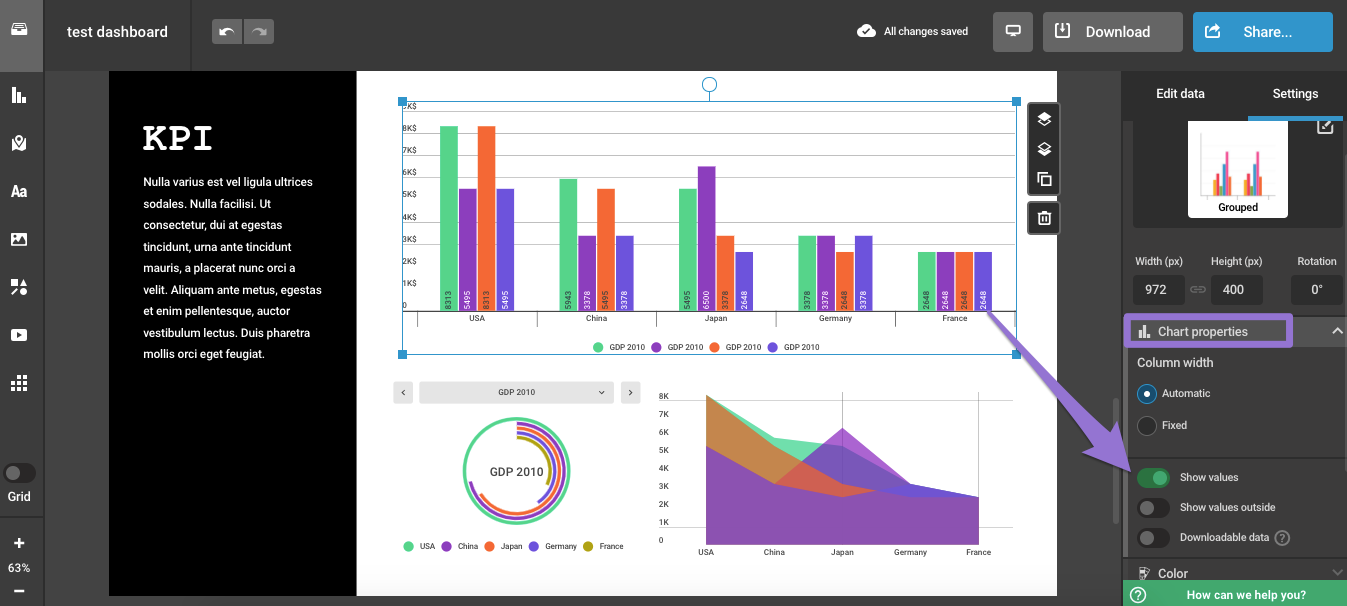Turn on the Downloadable data switch
This screenshot has width=1347, height=606.
click(x=1153, y=538)
